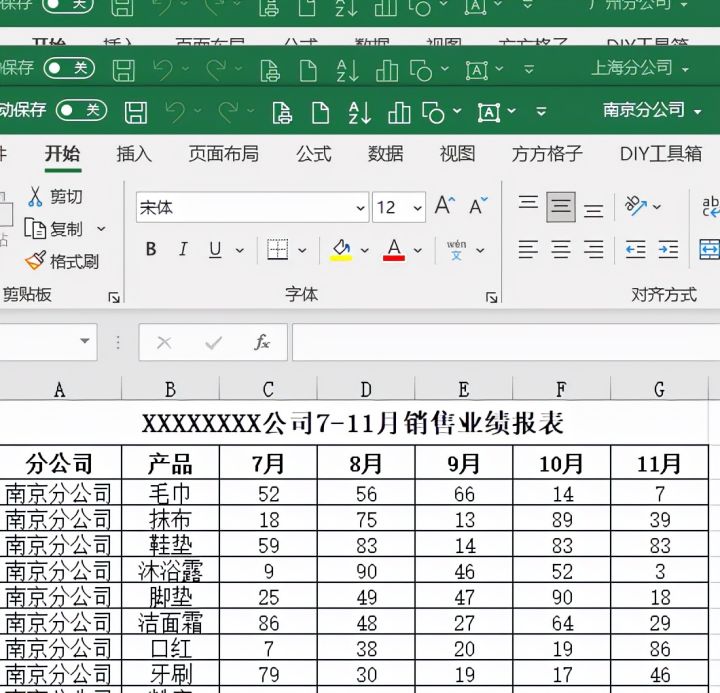This screenshot has width=720, height=693.
Task: Expand fill color dropdown arrow
Action: pyautogui.click(x=365, y=250)
